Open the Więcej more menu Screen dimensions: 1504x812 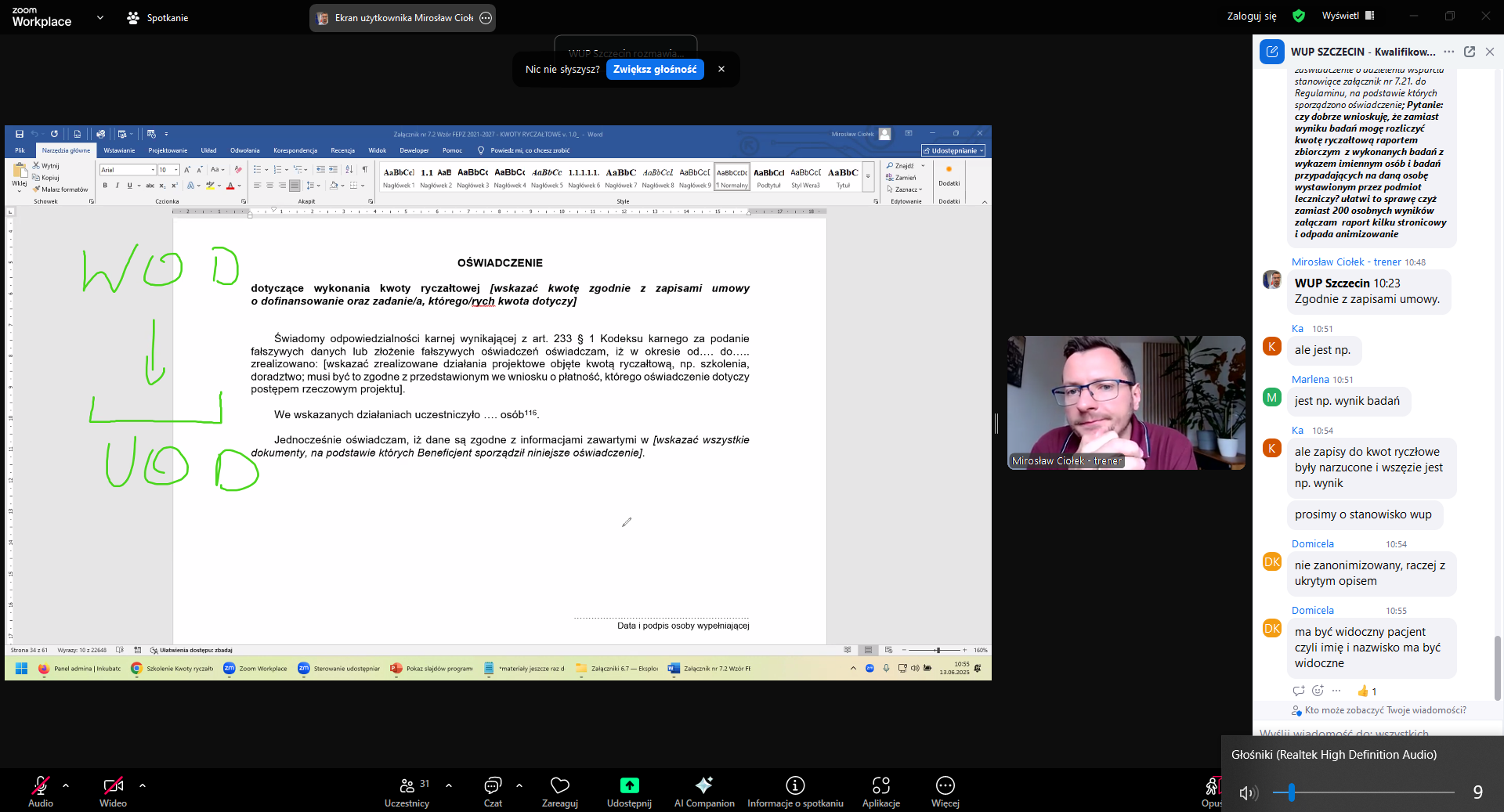point(945,791)
